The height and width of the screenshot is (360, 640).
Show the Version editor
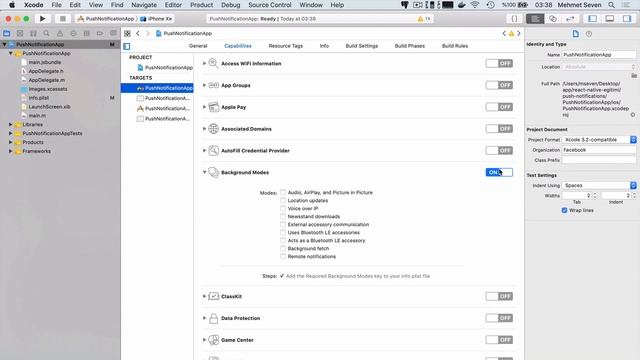tap(570, 19)
